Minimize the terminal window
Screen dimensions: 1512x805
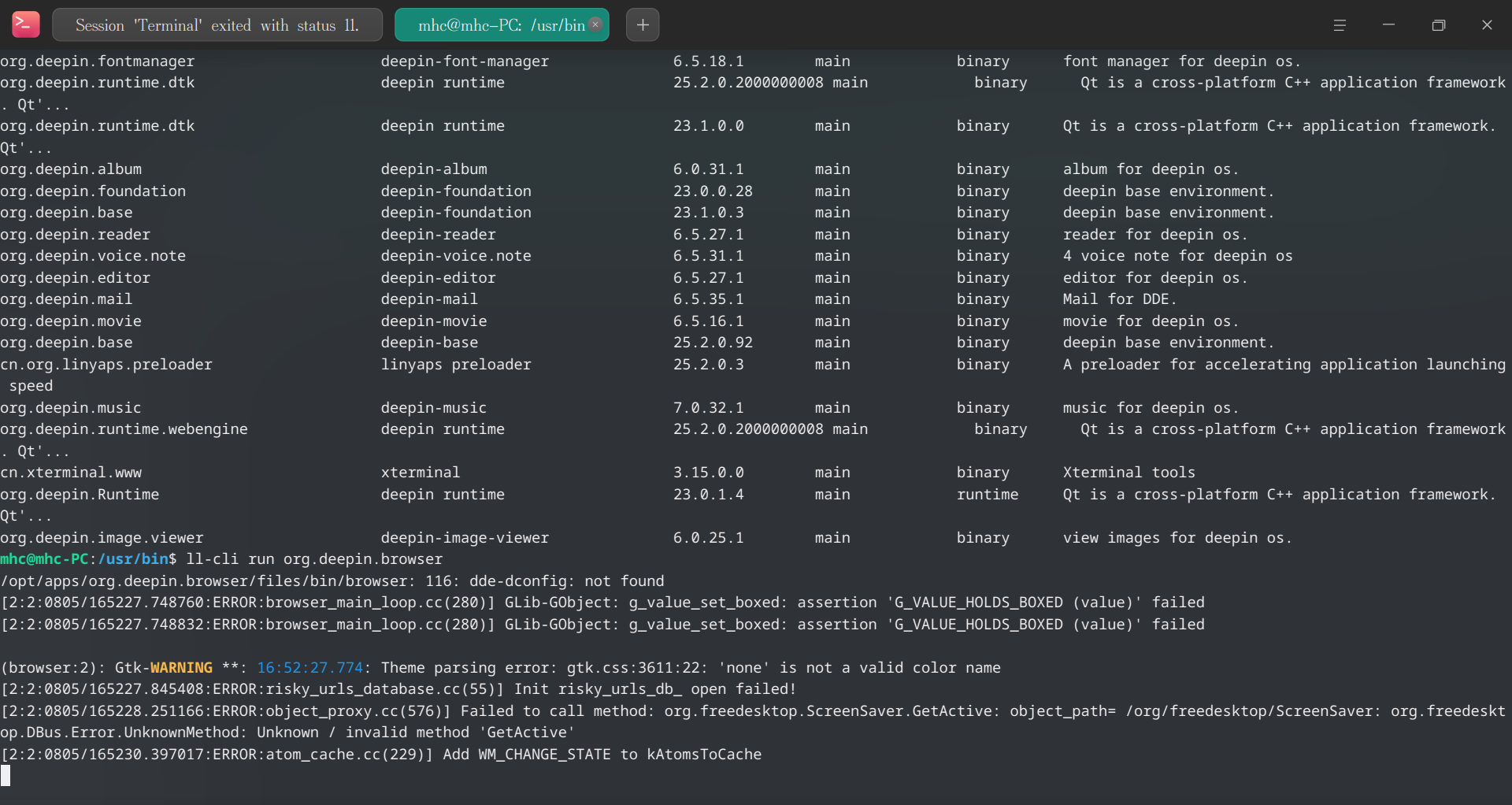[1389, 25]
